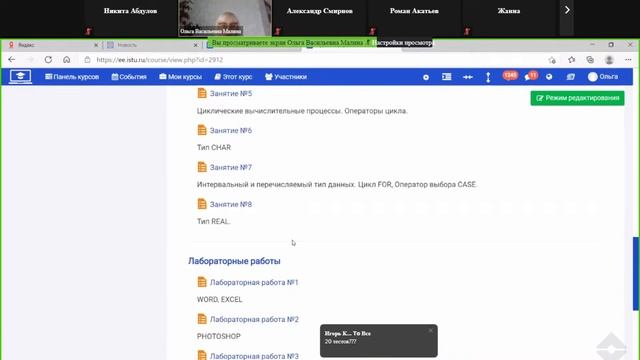Click the Занятие №8 page icon
Viewport: 640px width, 360px height.
[202, 204]
